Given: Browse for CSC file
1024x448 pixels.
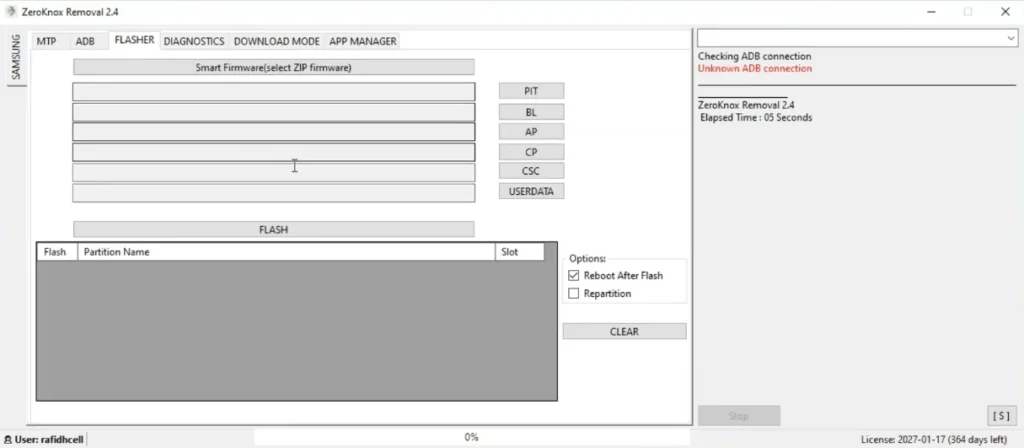Looking at the screenshot, I should coord(531,171).
